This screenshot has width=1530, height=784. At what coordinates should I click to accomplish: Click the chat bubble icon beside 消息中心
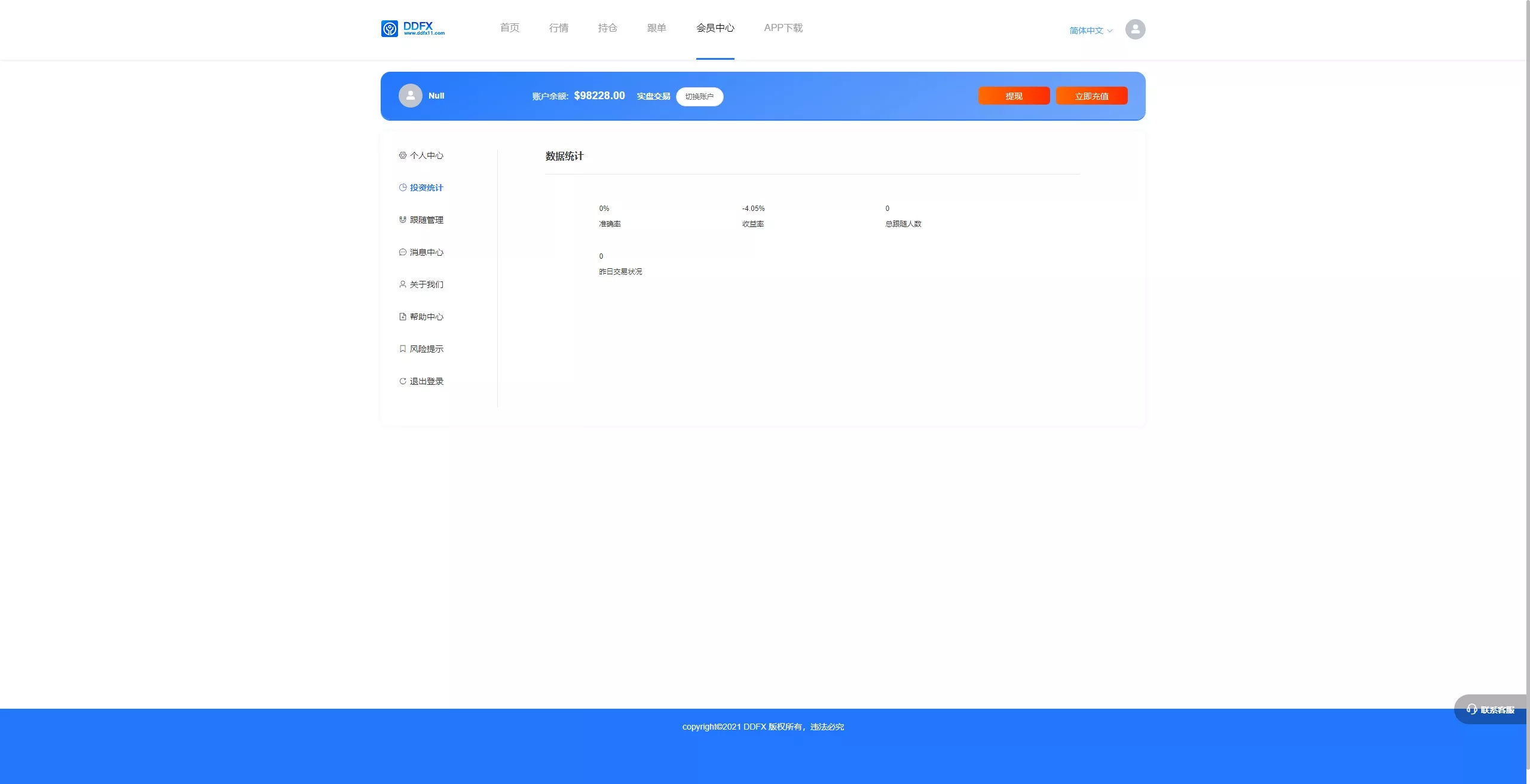[x=402, y=252]
